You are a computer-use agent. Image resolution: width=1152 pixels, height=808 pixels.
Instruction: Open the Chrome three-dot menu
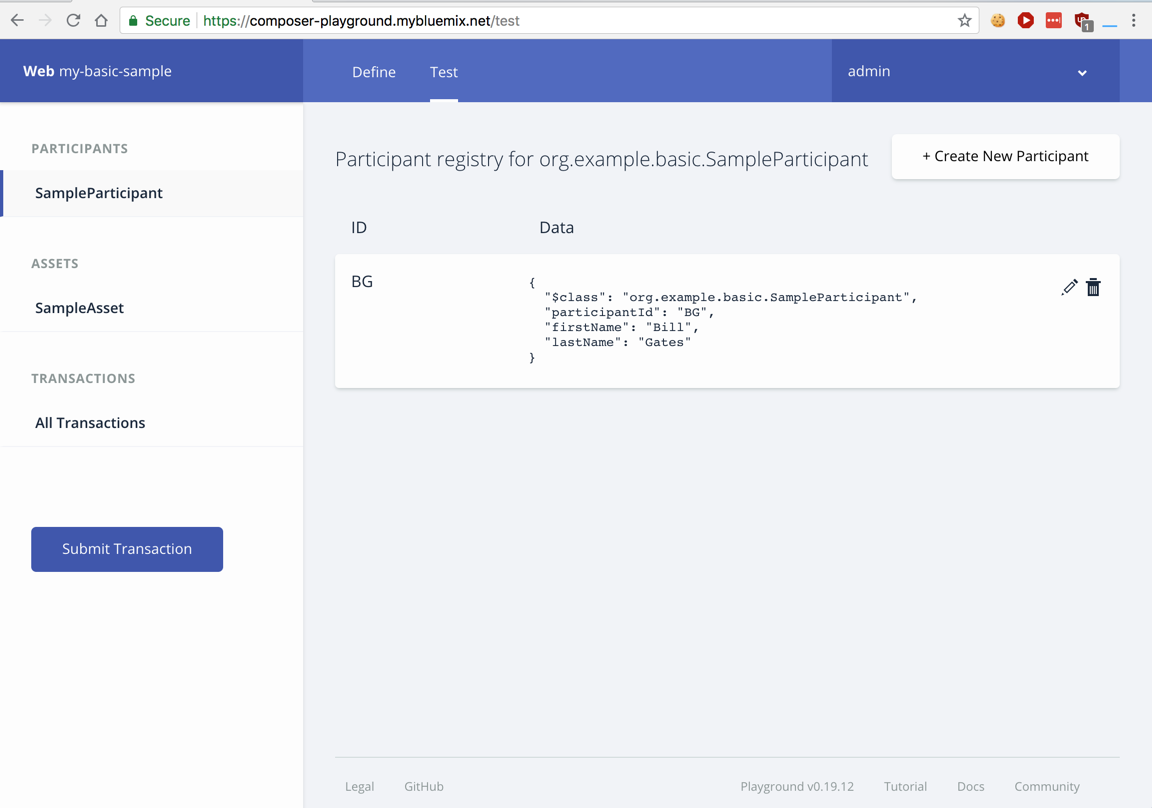tap(1133, 20)
